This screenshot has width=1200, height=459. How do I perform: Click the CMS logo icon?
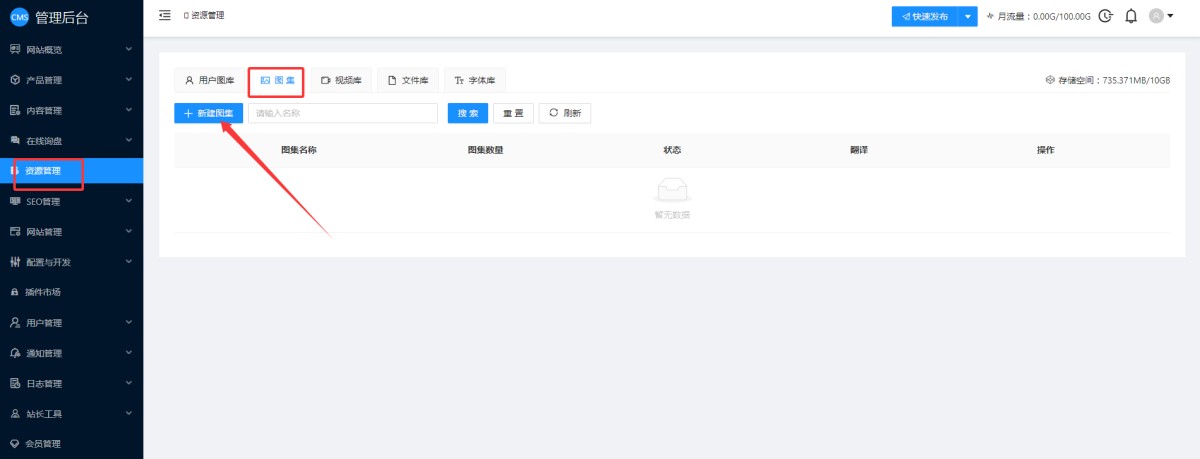click(x=19, y=16)
